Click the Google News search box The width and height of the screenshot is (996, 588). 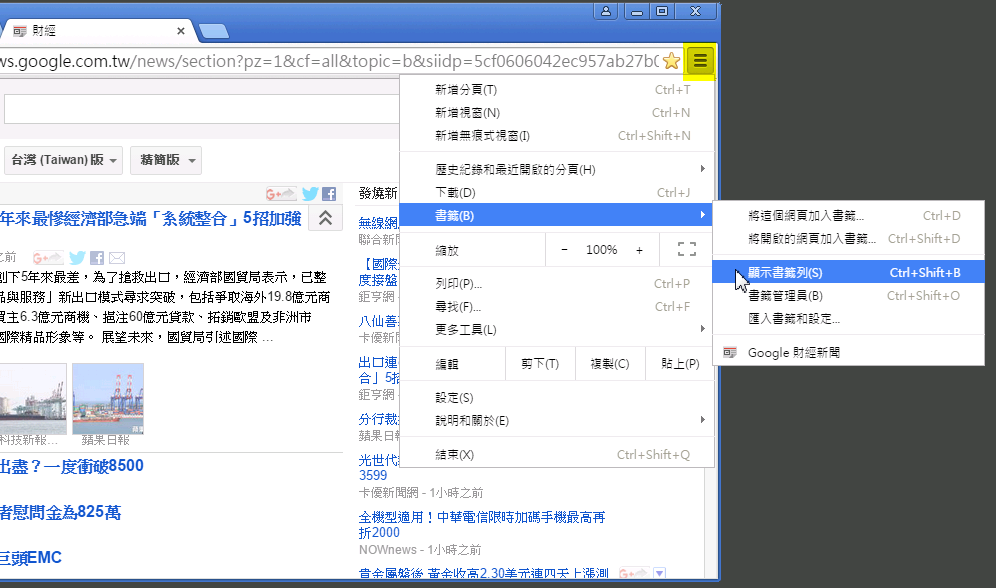point(202,109)
